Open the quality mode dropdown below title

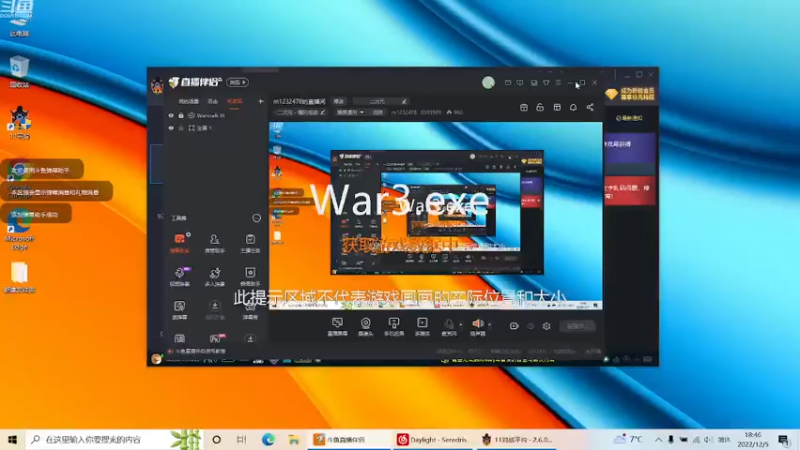(x=350, y=112)
